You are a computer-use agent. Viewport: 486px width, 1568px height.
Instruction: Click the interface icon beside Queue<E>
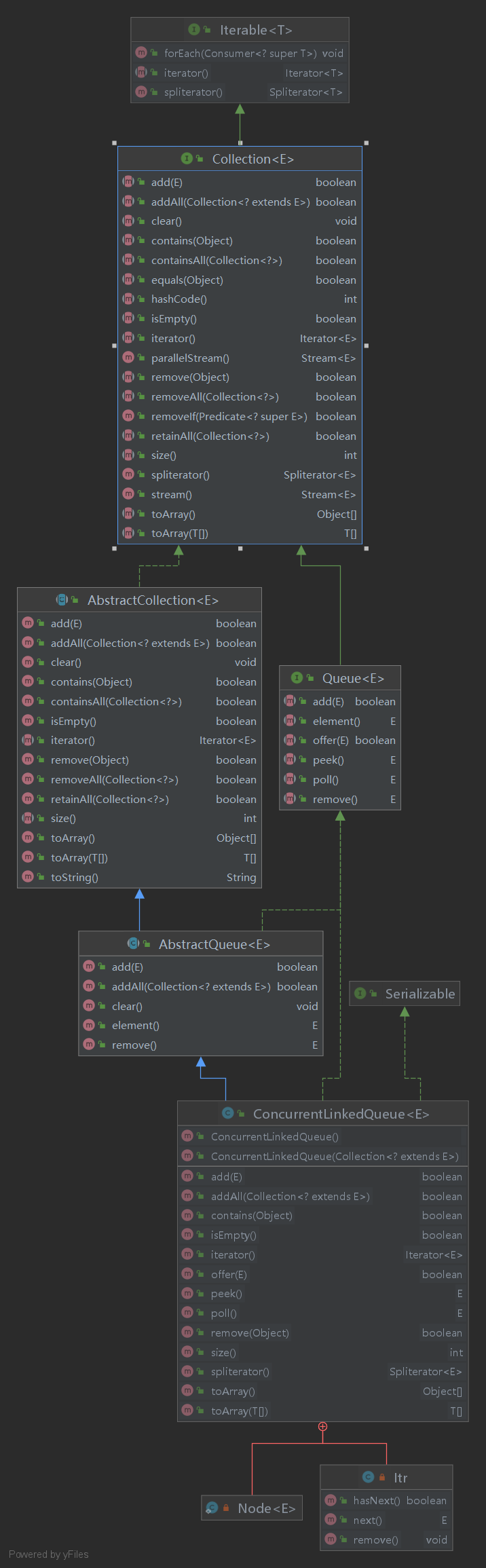297,678
